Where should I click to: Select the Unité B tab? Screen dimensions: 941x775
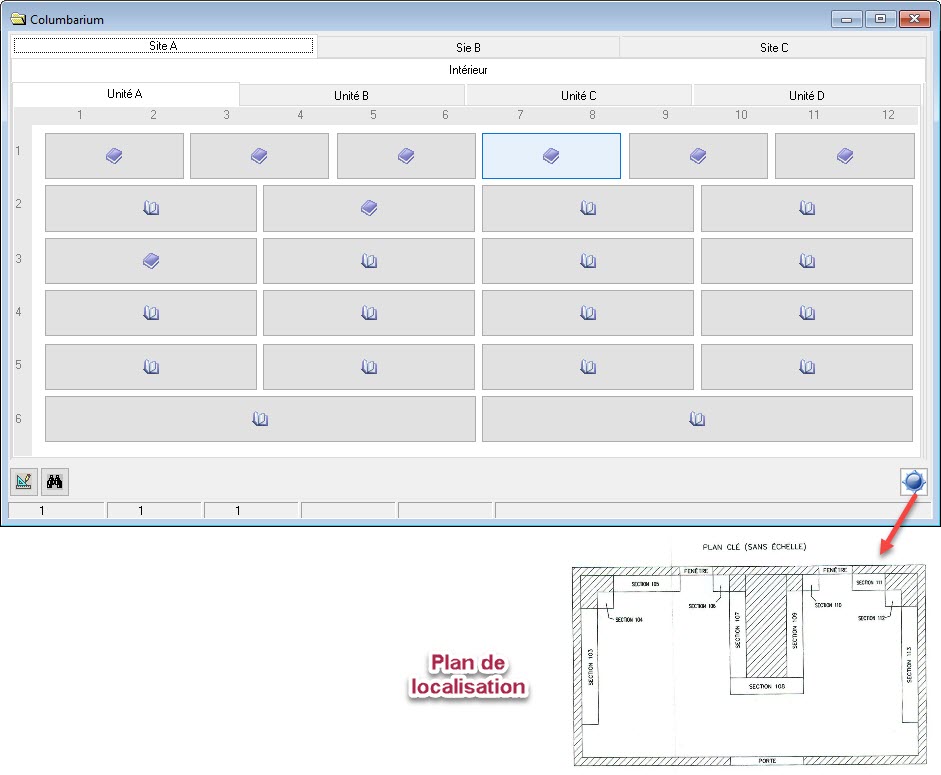coord(352,96)
